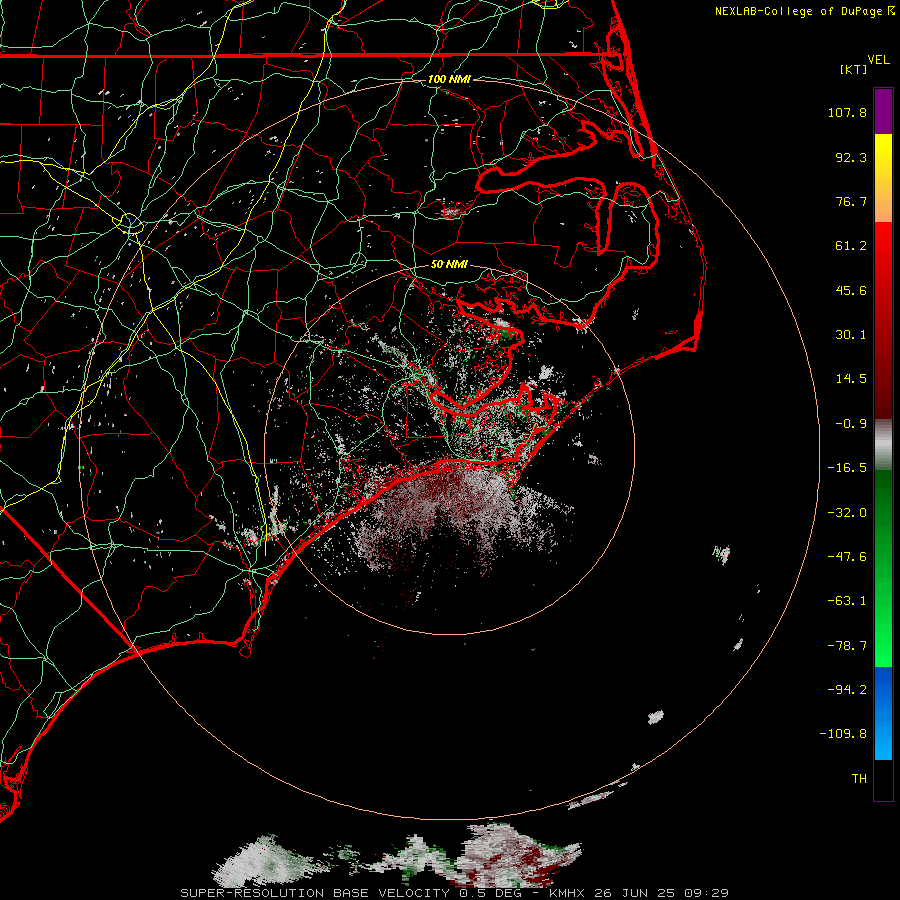Click the 14.5 legend value
The image size is (900, 900).
click(851, 379)
